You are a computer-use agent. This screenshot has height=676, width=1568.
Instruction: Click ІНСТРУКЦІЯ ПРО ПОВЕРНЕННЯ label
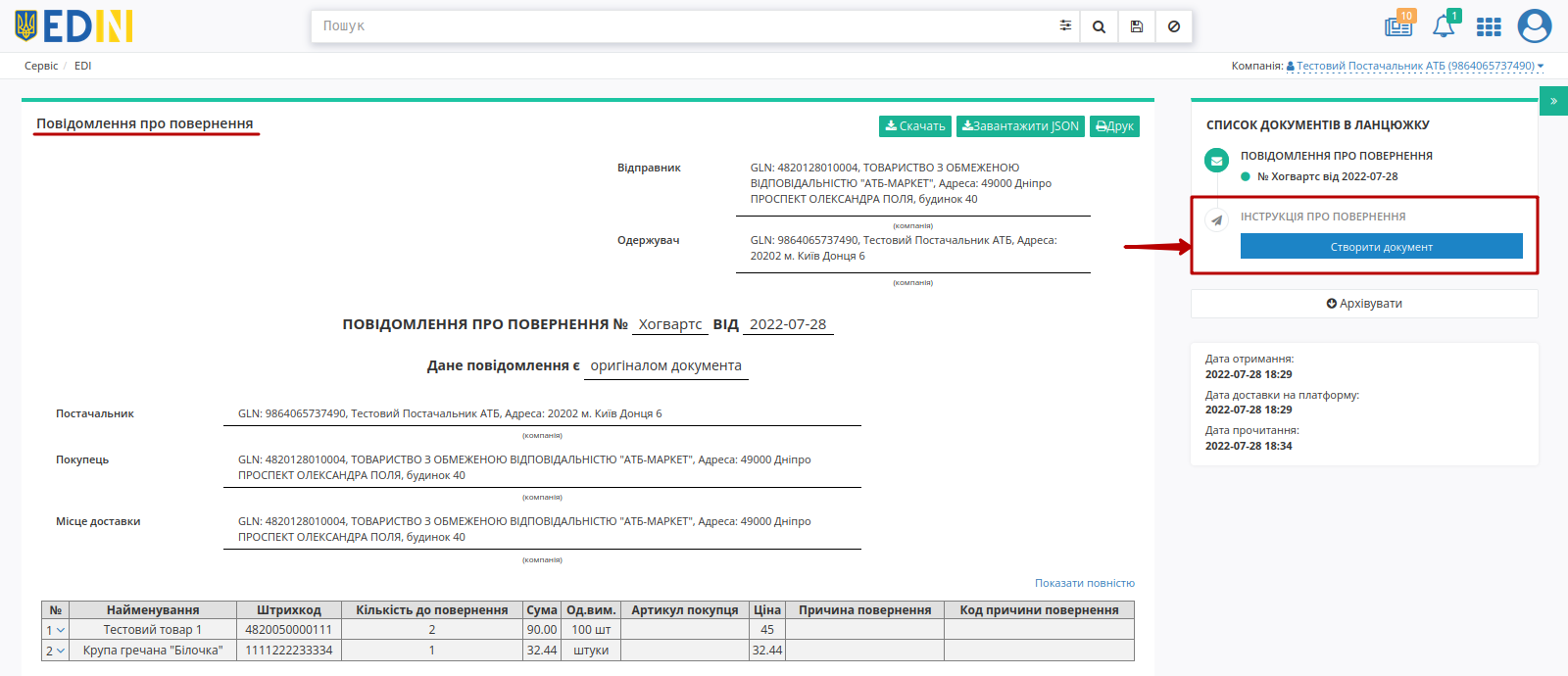(x=1322, y=217)
